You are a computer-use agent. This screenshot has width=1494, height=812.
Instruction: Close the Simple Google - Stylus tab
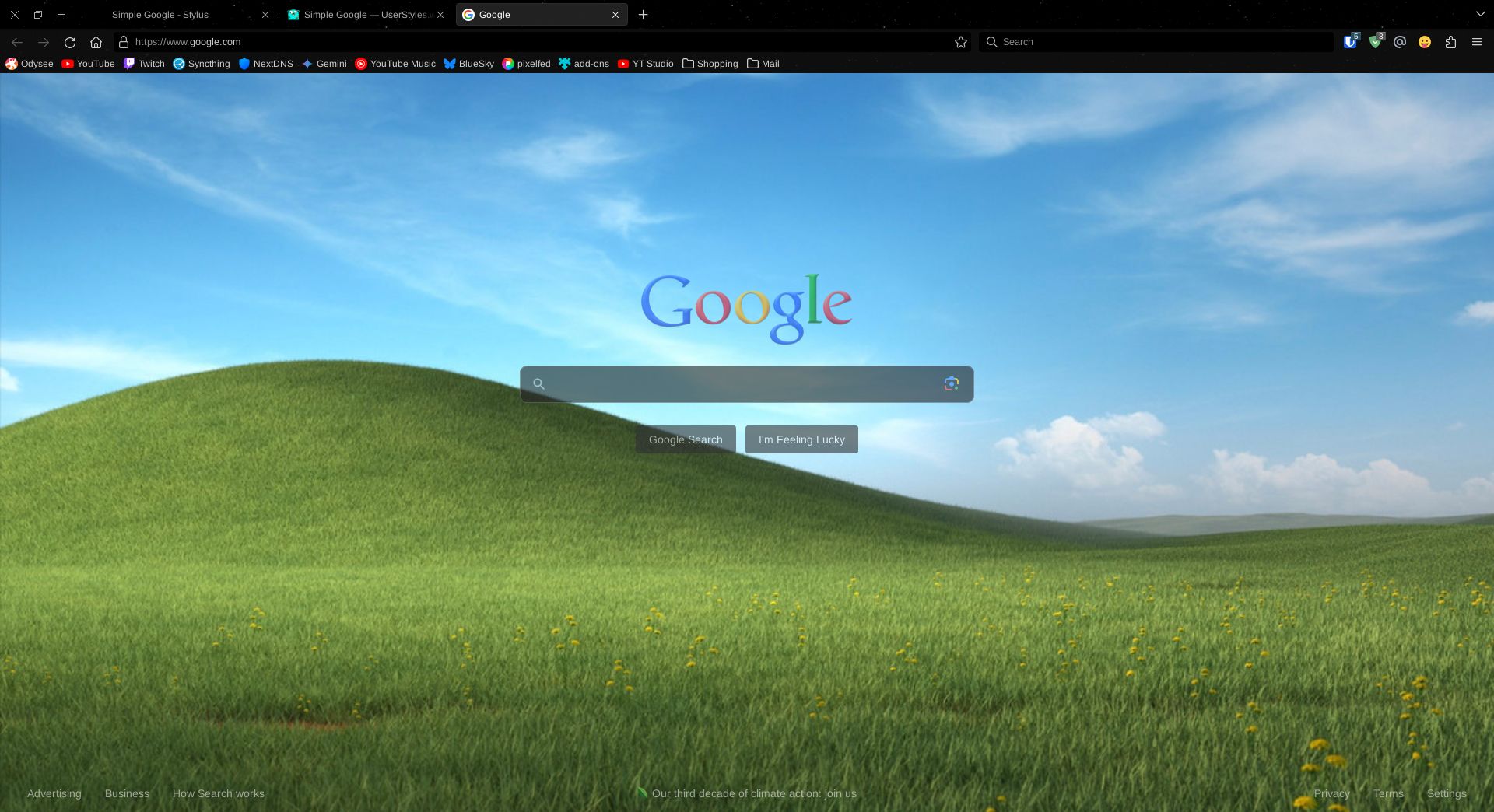click(265, 15)
